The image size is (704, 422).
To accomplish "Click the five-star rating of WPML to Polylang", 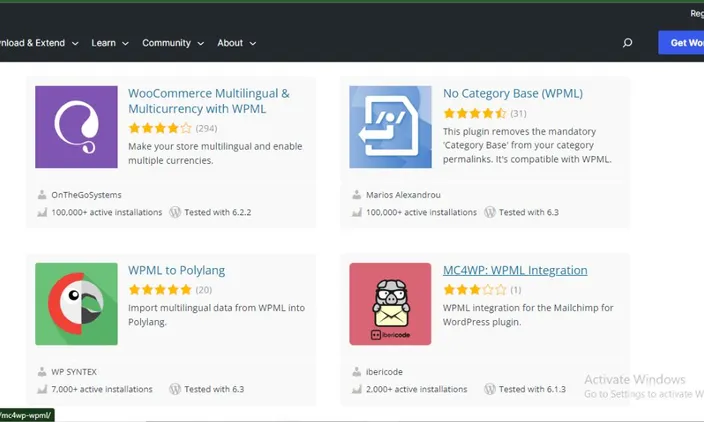I will [x=160, y=290].
